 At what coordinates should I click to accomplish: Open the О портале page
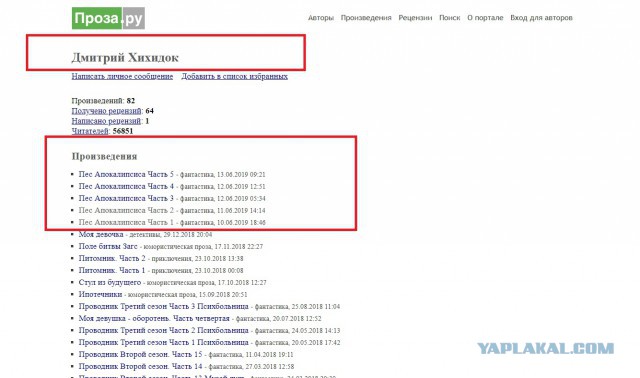[x=485, y=18]
